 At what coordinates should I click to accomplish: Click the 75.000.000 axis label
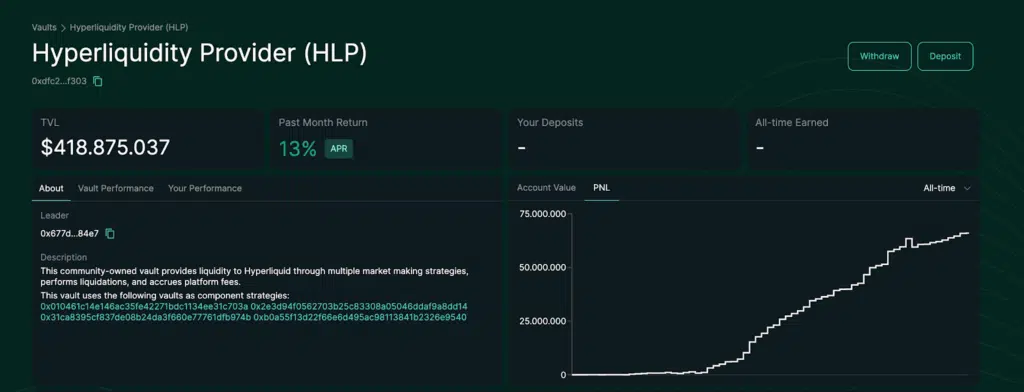(x=542, y=214)
